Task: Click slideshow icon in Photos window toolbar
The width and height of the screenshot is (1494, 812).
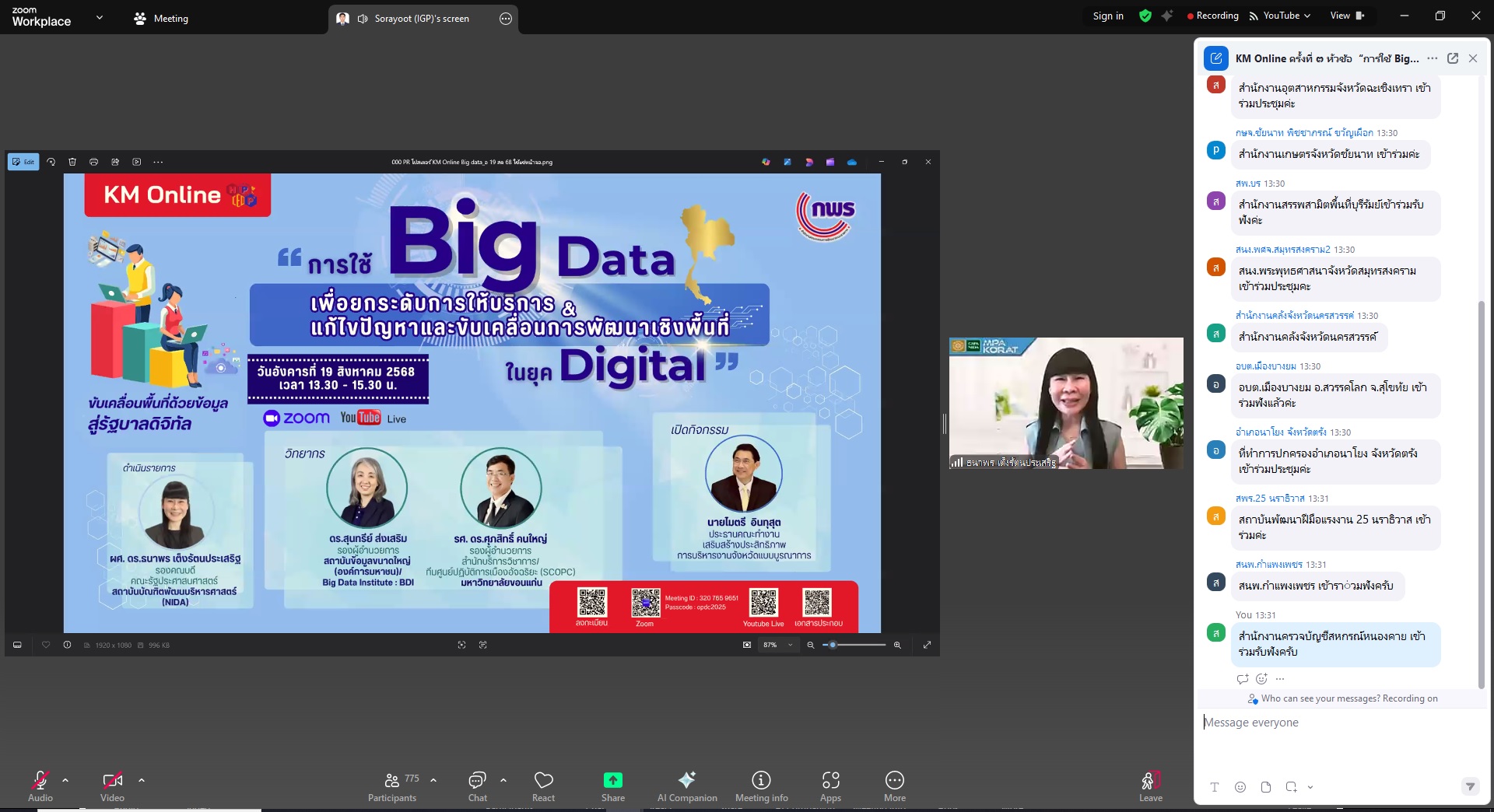Action: (137, 162)
